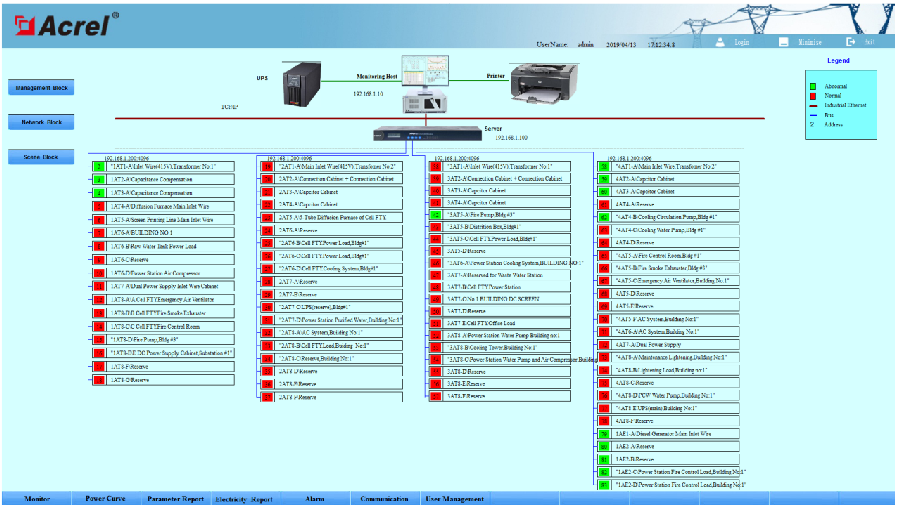Click the green Abnormal legend swatch
This screenshot has width=899, height=509.
point(813,87)
